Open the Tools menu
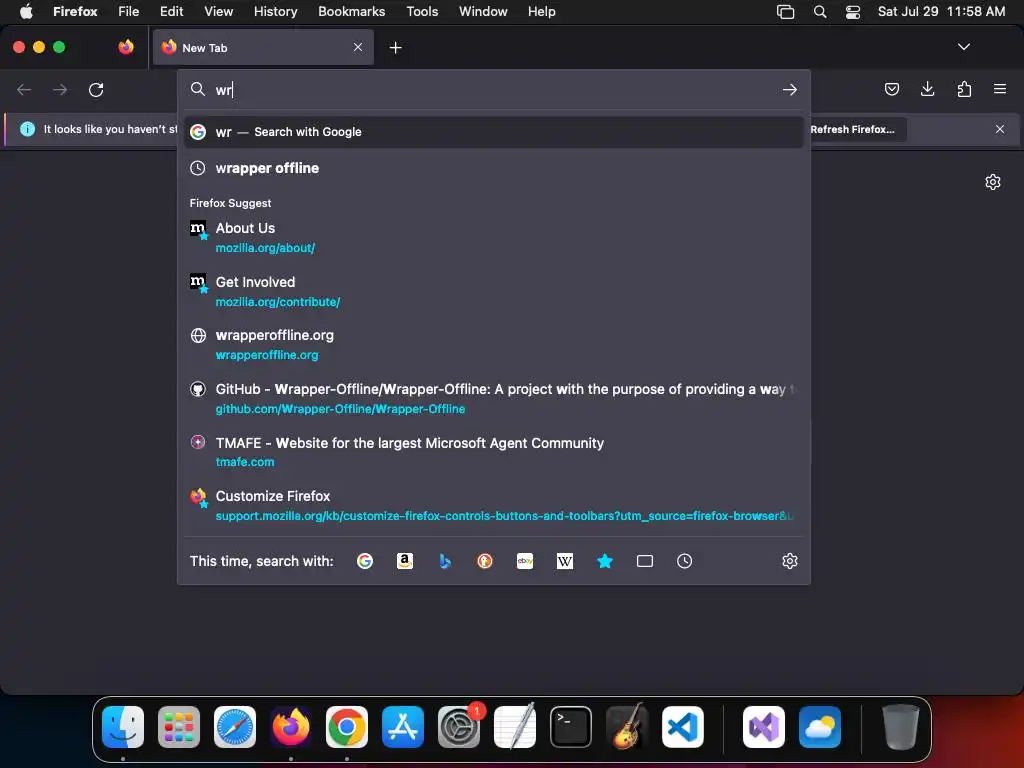1024x768 pixels. tap(422, 12)
